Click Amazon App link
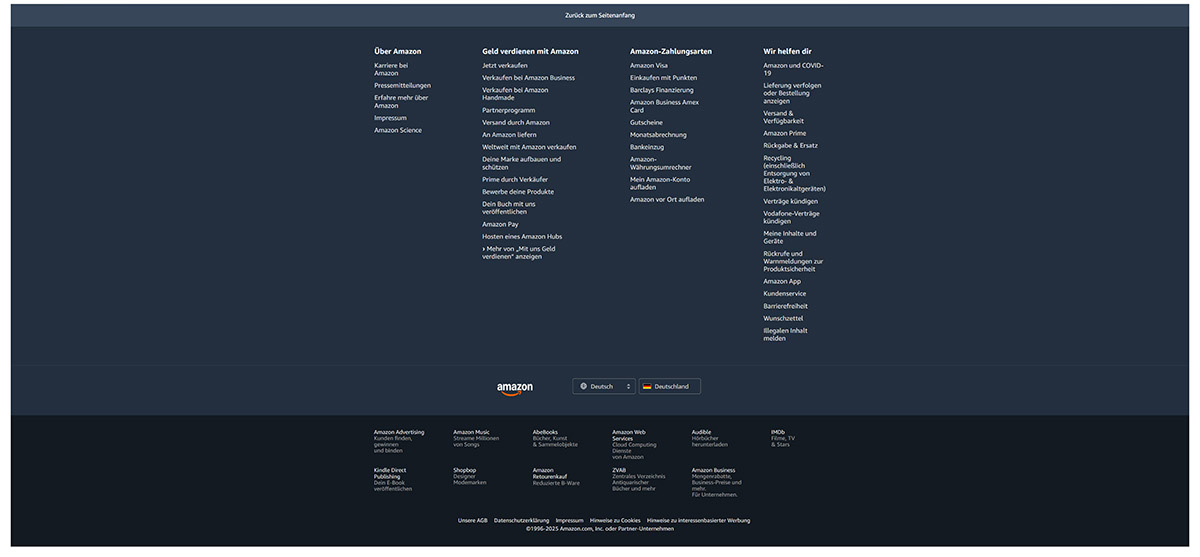Viewport: 1200px width, 557px height. click(x=782, y=281)
